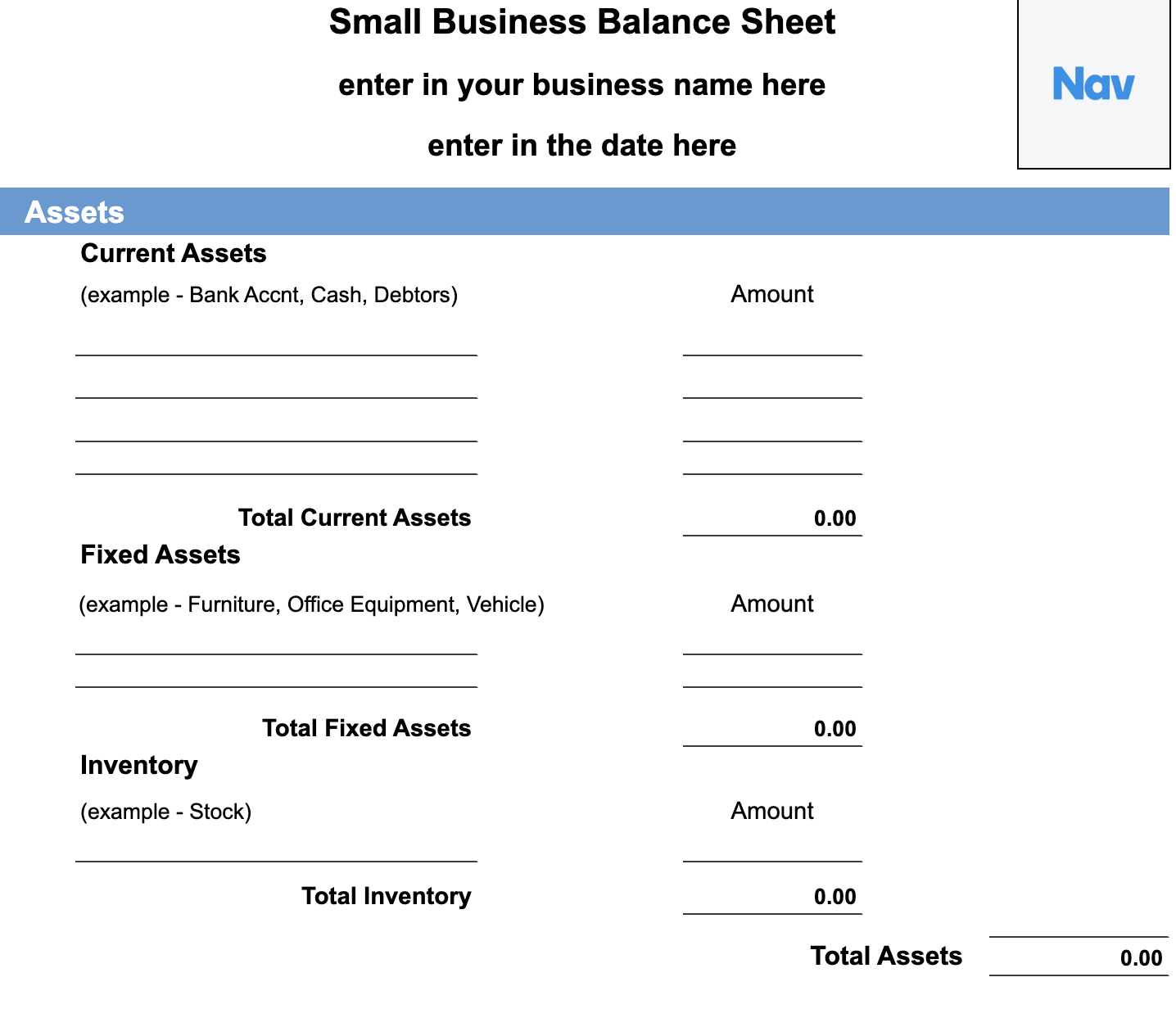Click the Inventory stock entry line
This screenshot has height=1009, width=1176.
276,860
